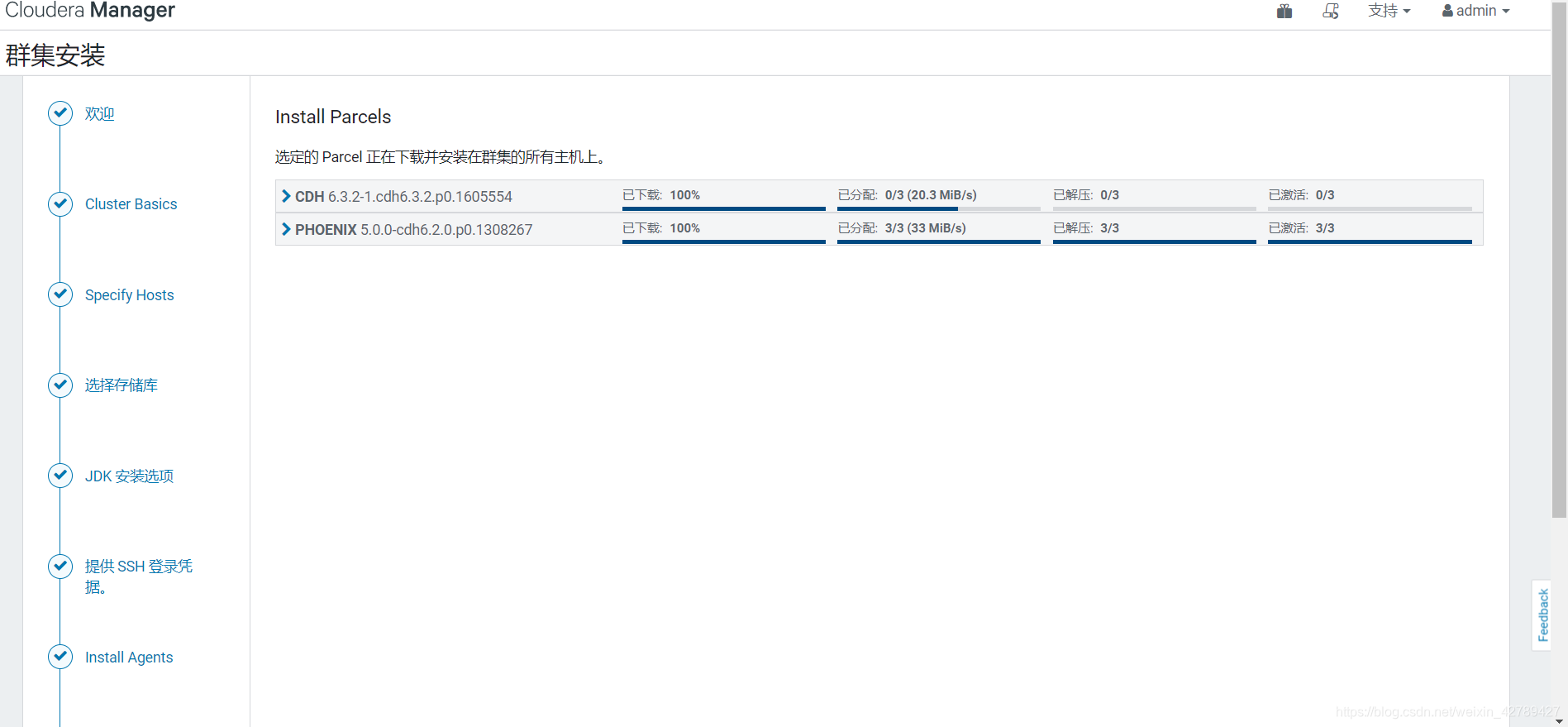
Task: Click the SSH 登录凭据 step checkmark icon
Action: (x=60, y=566)
